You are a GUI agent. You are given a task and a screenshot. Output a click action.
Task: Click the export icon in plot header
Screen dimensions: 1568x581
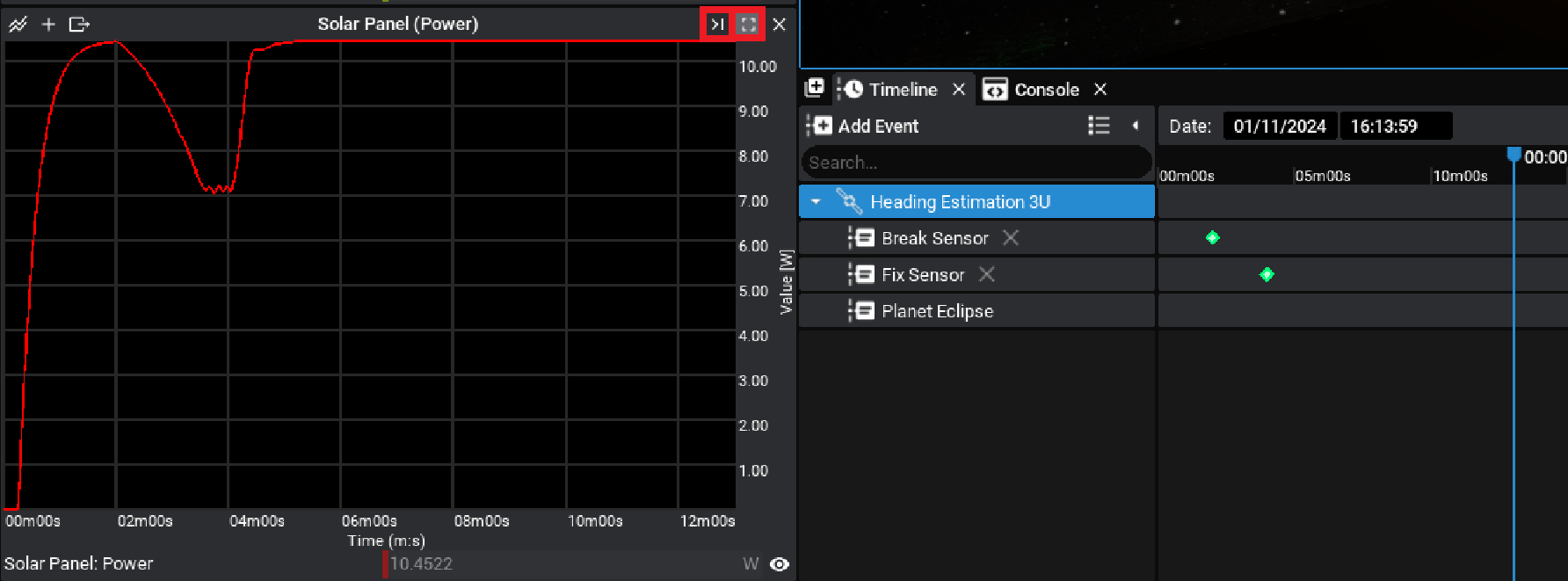click(x=79, y=25)
